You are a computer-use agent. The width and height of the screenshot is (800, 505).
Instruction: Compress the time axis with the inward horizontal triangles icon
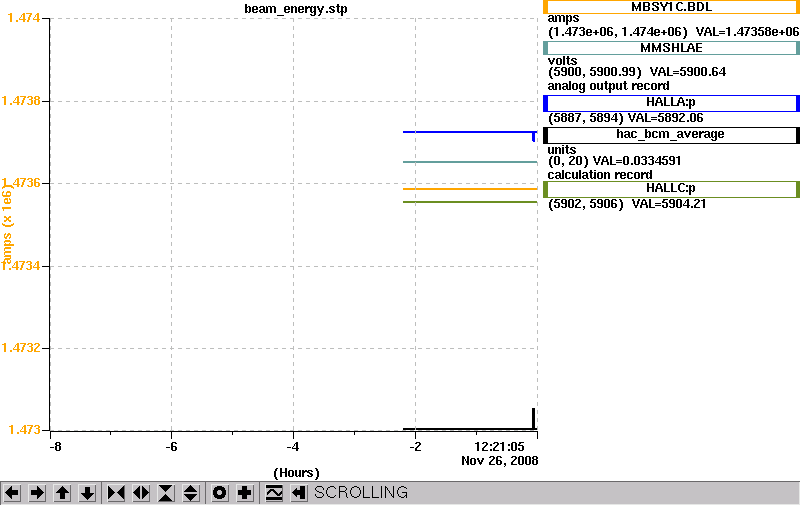116,493
